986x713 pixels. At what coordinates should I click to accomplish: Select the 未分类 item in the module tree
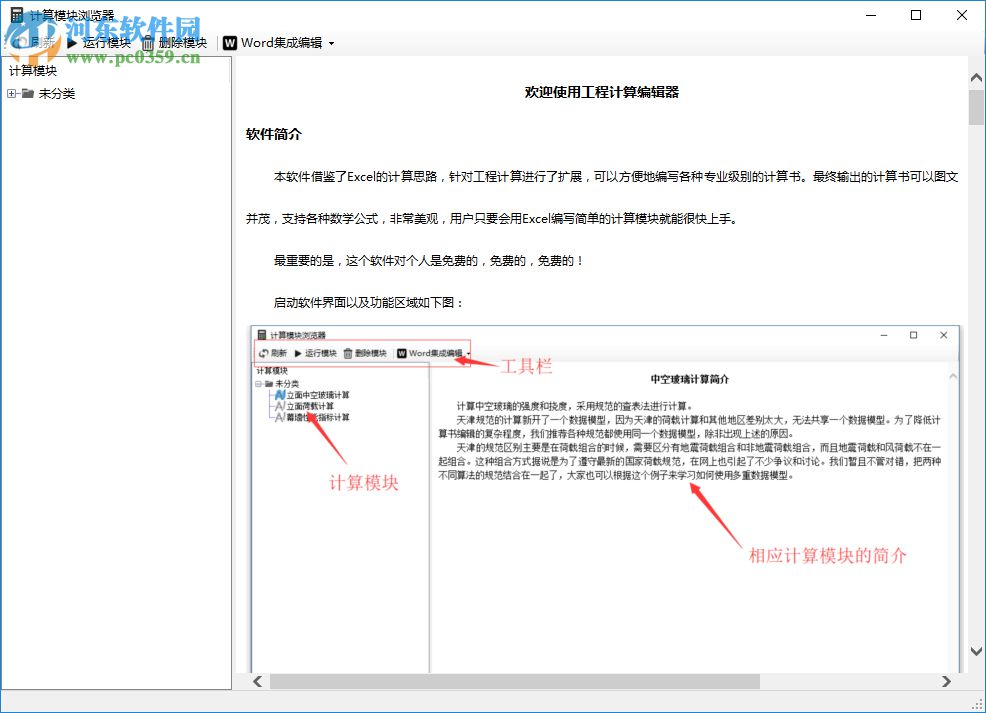point(57,93)
